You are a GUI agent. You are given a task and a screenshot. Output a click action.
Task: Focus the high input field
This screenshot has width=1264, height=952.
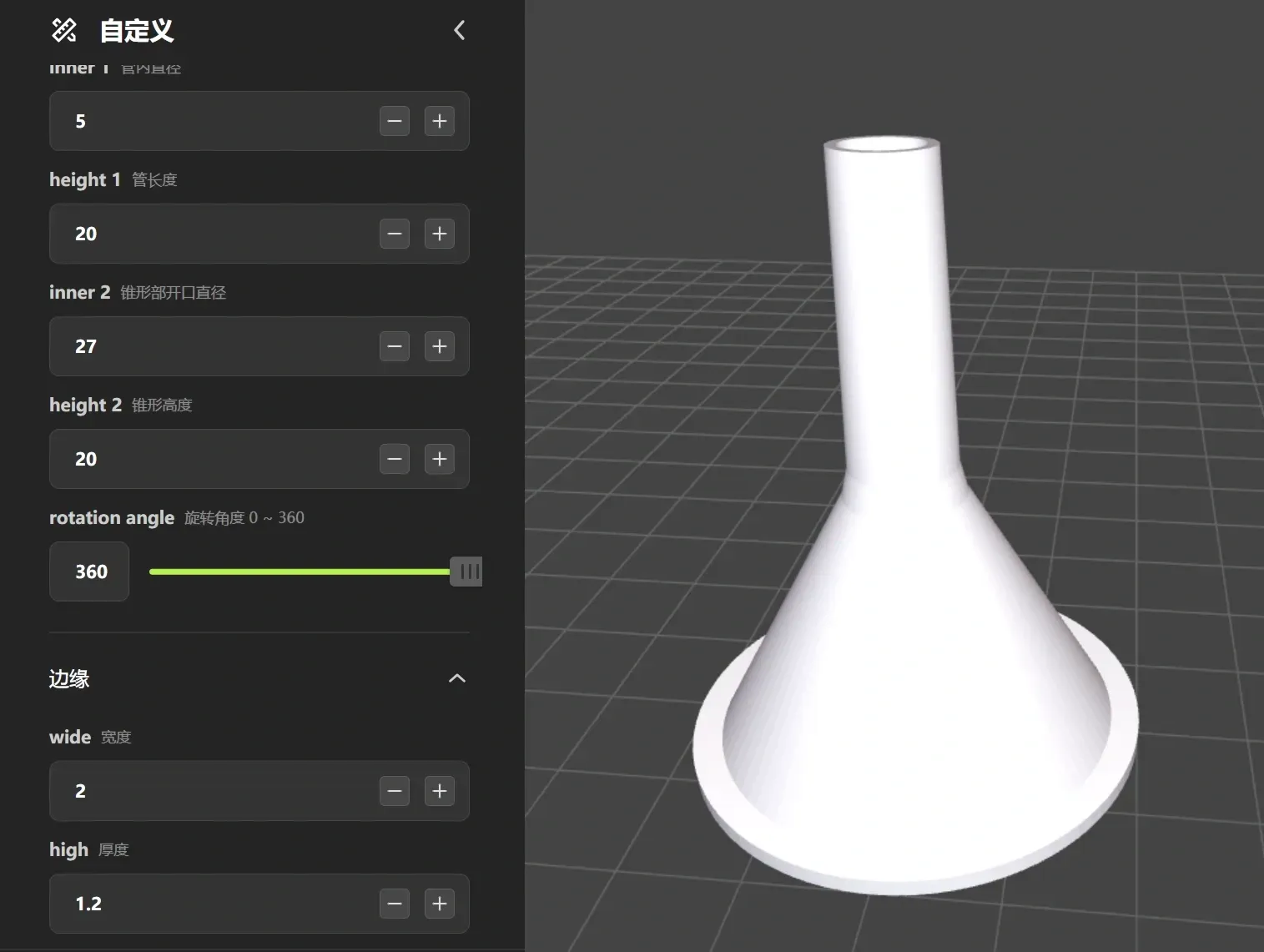pyautogui.click(x=259, y=904)
